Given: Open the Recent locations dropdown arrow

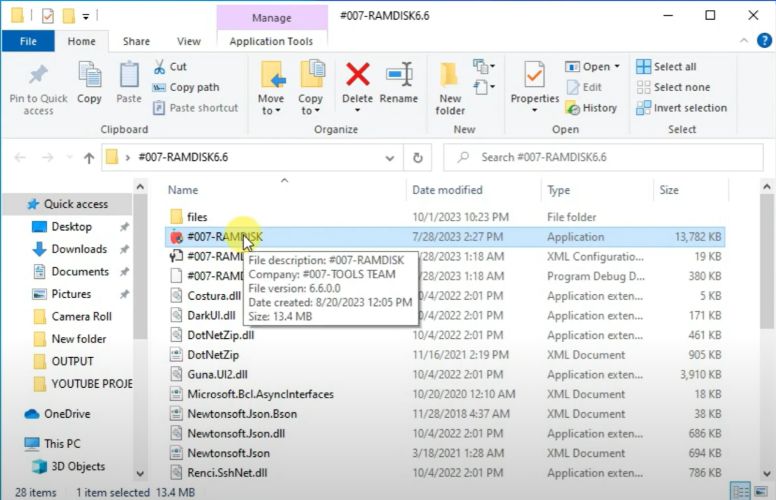Looking at the screenshot, I should 70,158.
